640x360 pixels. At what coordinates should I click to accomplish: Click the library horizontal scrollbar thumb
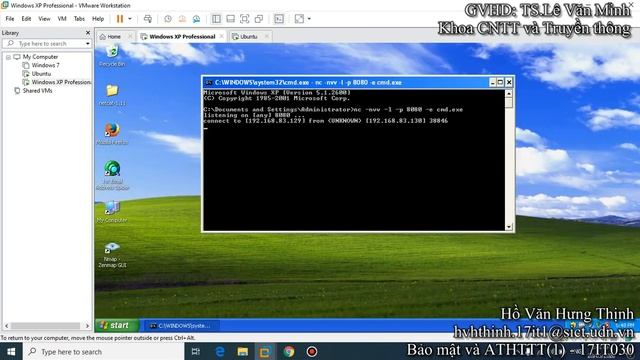(45, 326)
